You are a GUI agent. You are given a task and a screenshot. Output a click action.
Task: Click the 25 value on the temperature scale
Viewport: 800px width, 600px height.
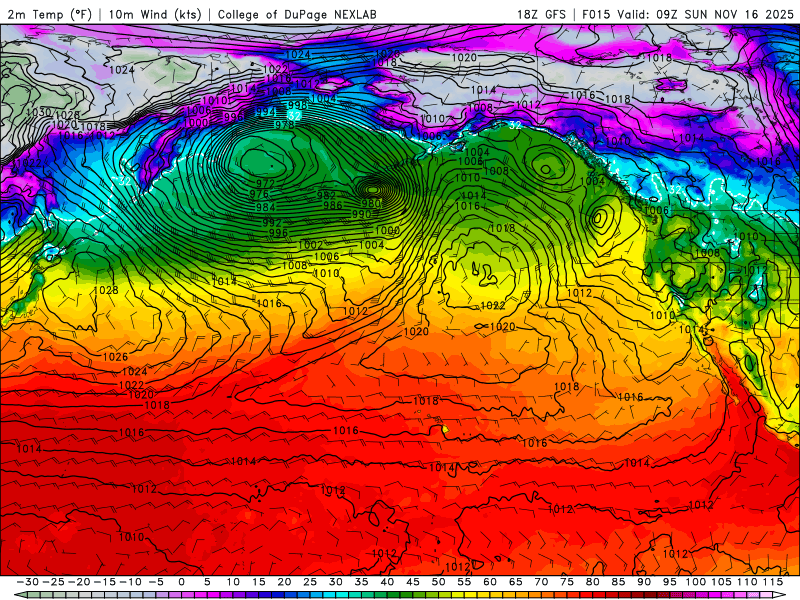coord(310,582)
